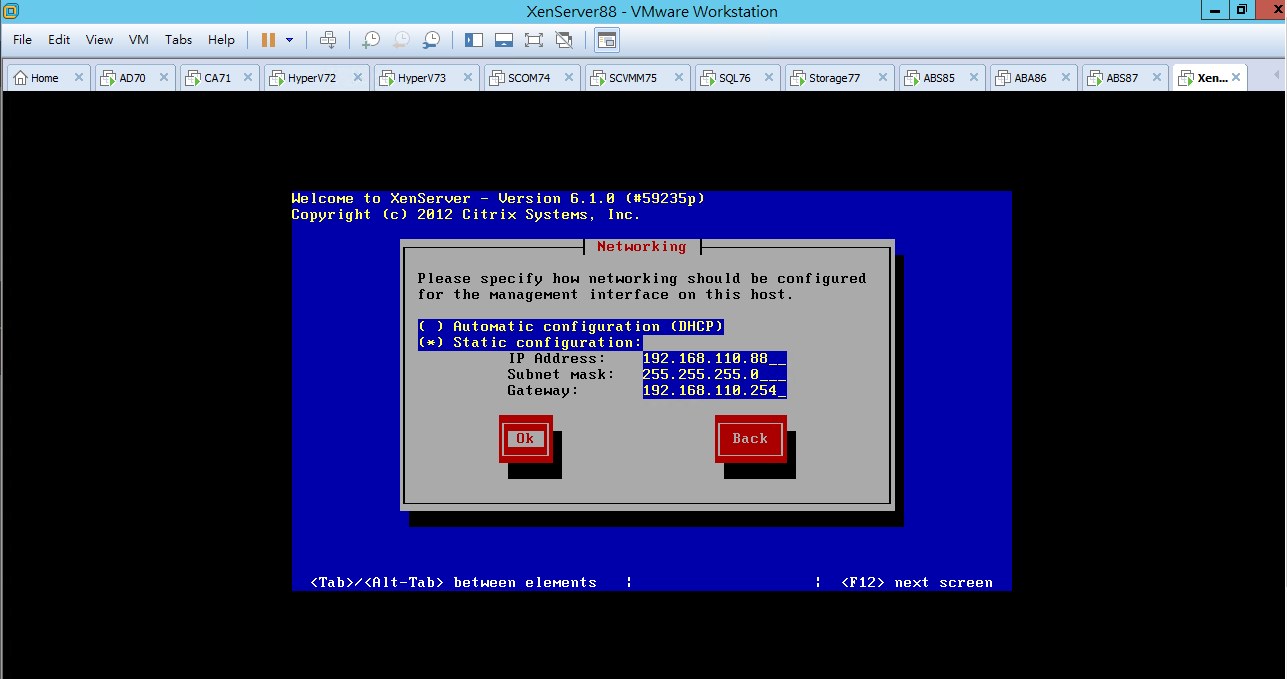This screenshot has height=679, width=1287.
Task: Toggle the library sidebar view icon
Action: pos(474,40)
